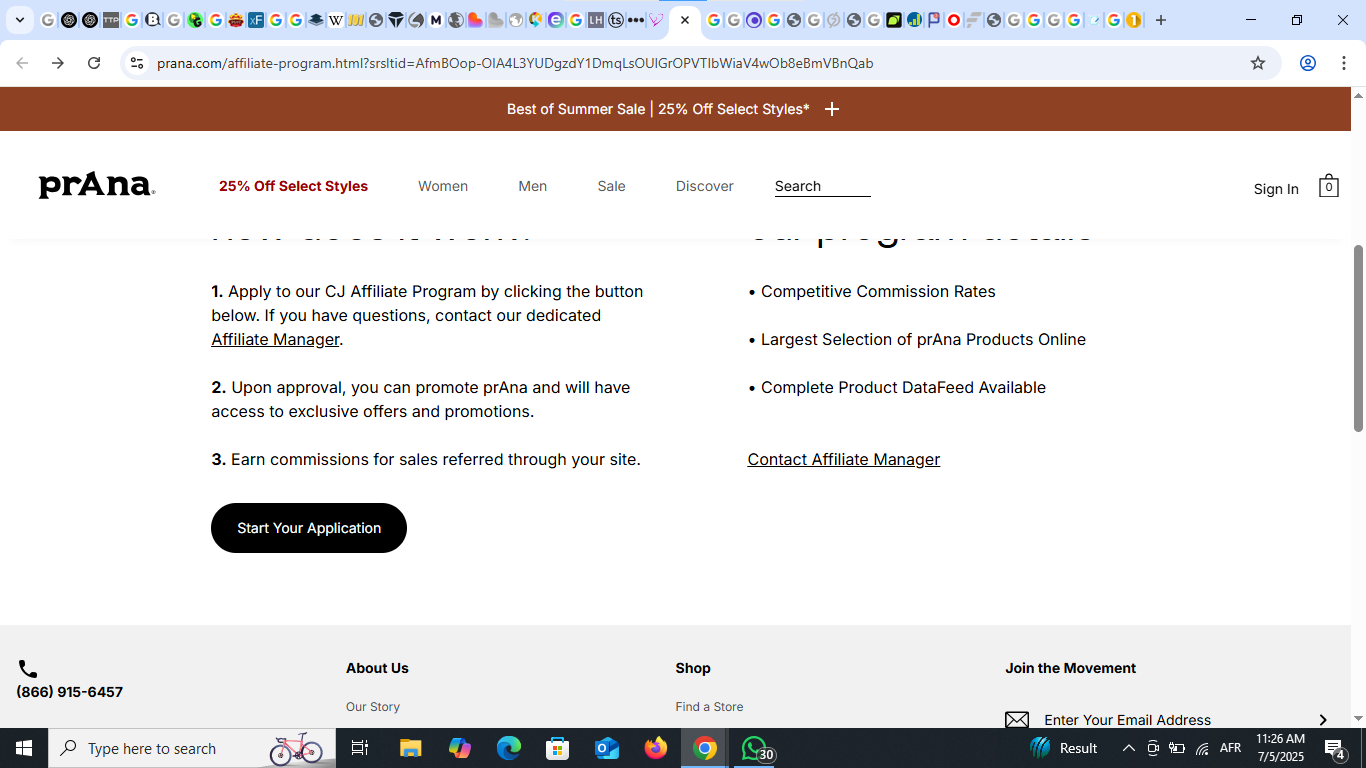Click Sign In

1276,189
